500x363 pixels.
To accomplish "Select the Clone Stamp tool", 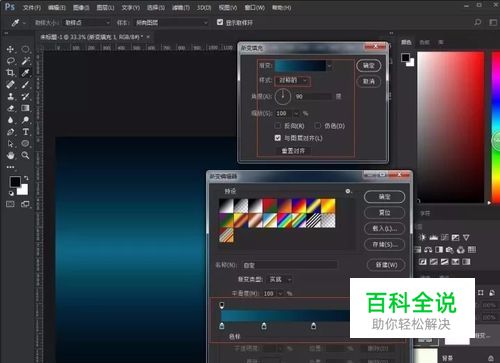I will (10, 96).
